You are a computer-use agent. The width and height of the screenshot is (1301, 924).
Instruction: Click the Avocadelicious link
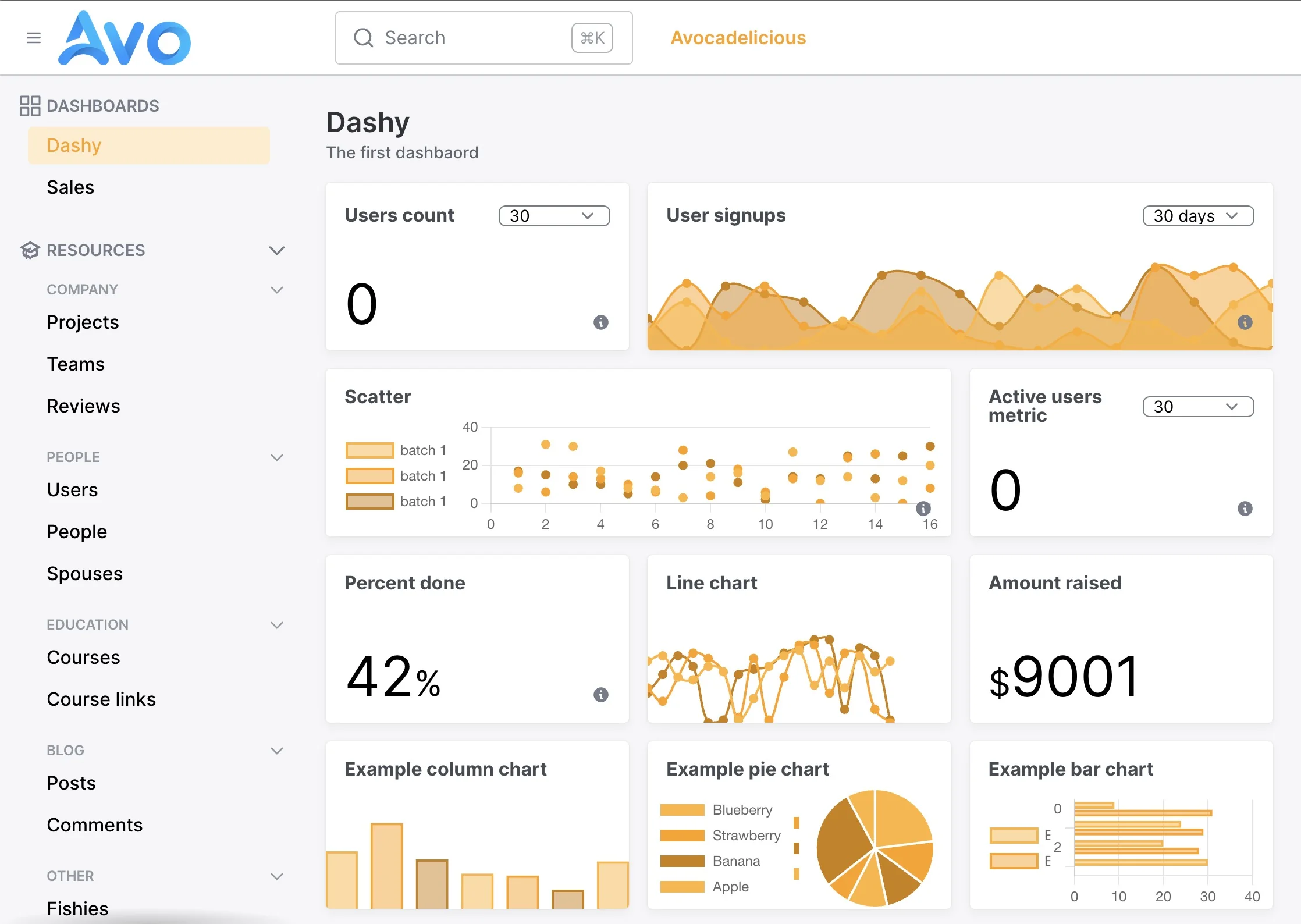[738, 38]
